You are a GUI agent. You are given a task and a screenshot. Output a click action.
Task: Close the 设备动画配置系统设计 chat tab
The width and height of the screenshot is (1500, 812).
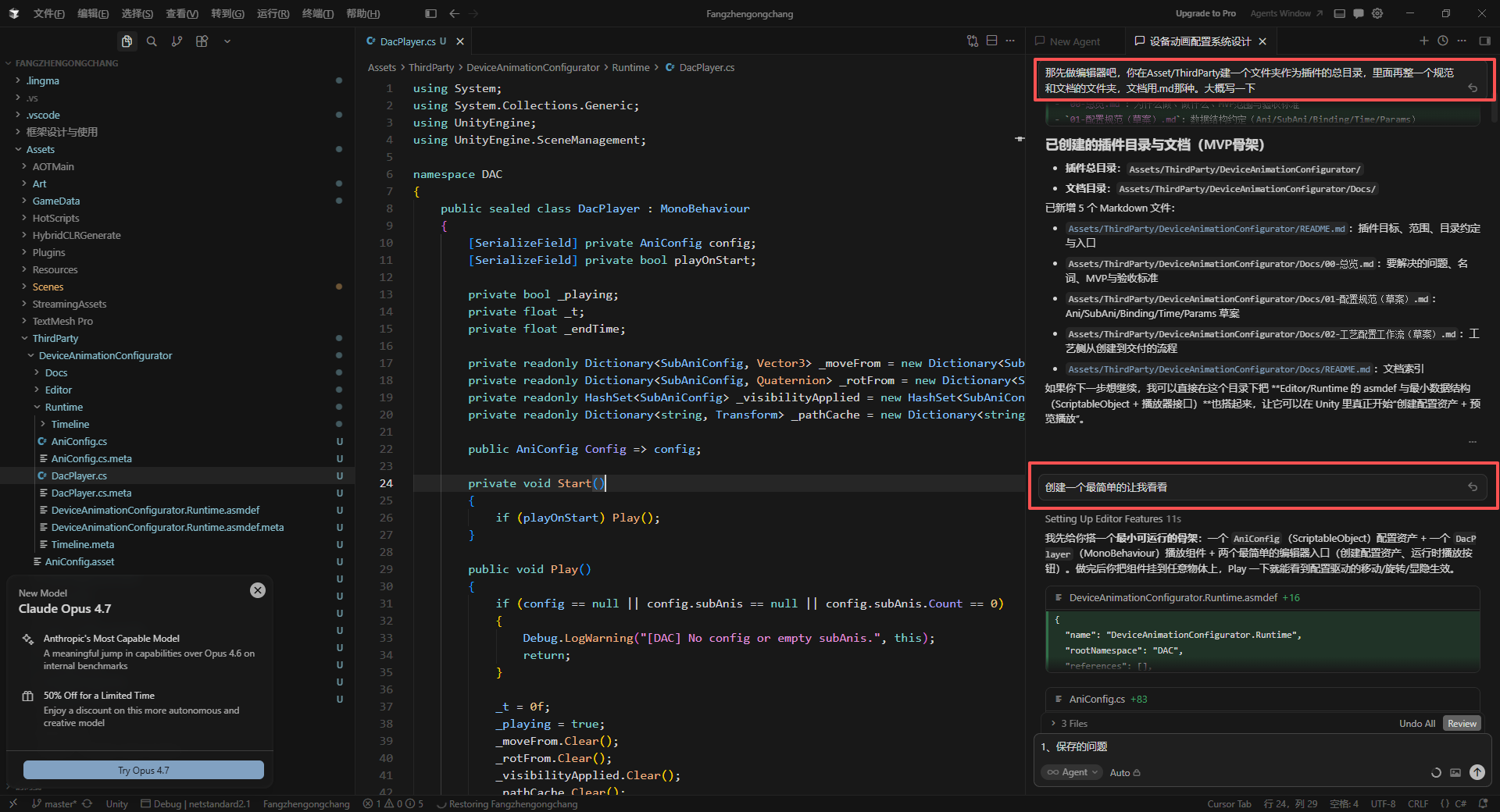(1262, 41)
